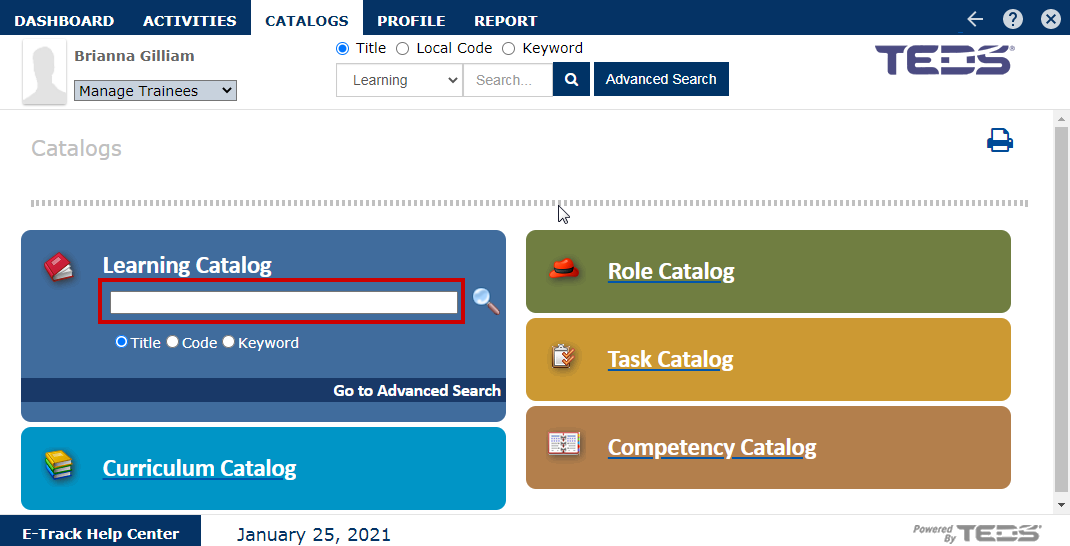Click the magnifying glass in Learning Catalog
The width and height of the screenshot is (1070, 546).
(486, 300)
